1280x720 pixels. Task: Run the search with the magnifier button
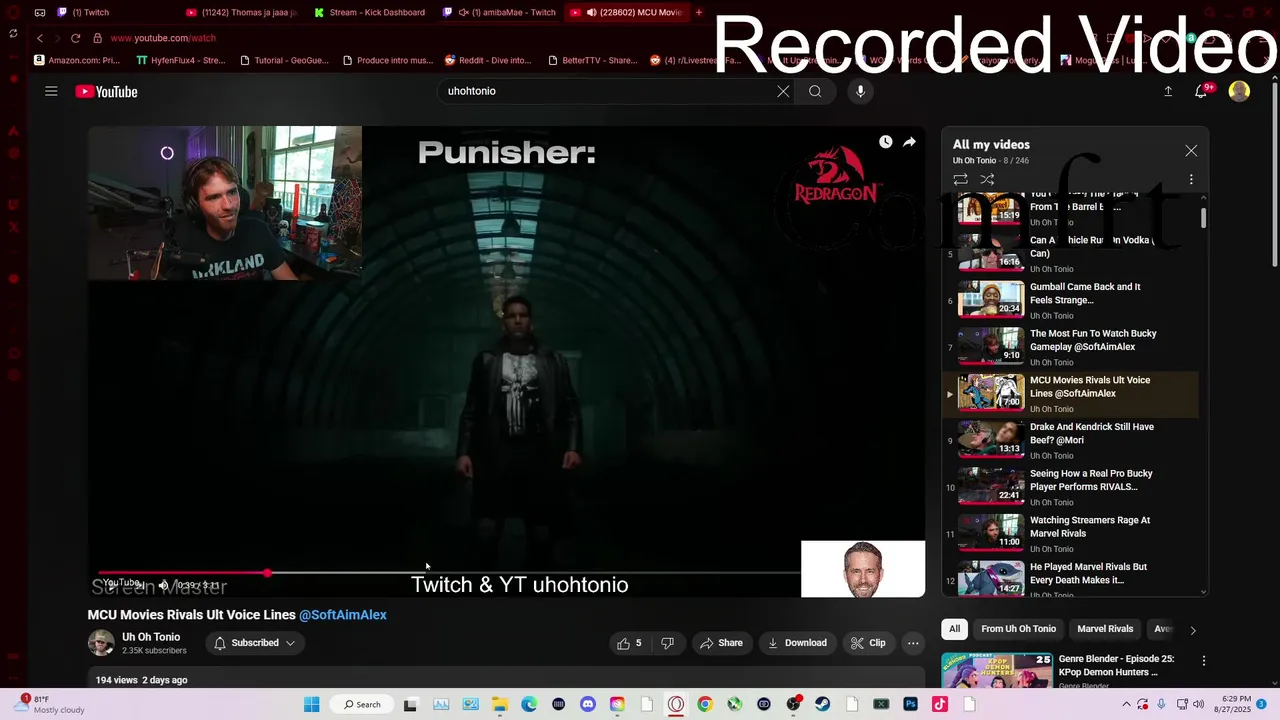(815, 91)
